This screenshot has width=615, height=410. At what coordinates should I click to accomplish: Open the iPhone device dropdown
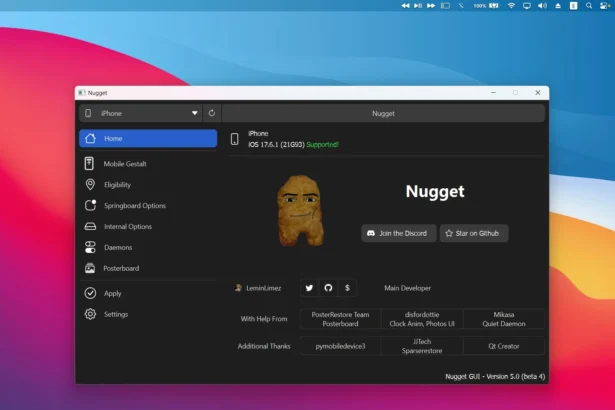click(141, 113)
